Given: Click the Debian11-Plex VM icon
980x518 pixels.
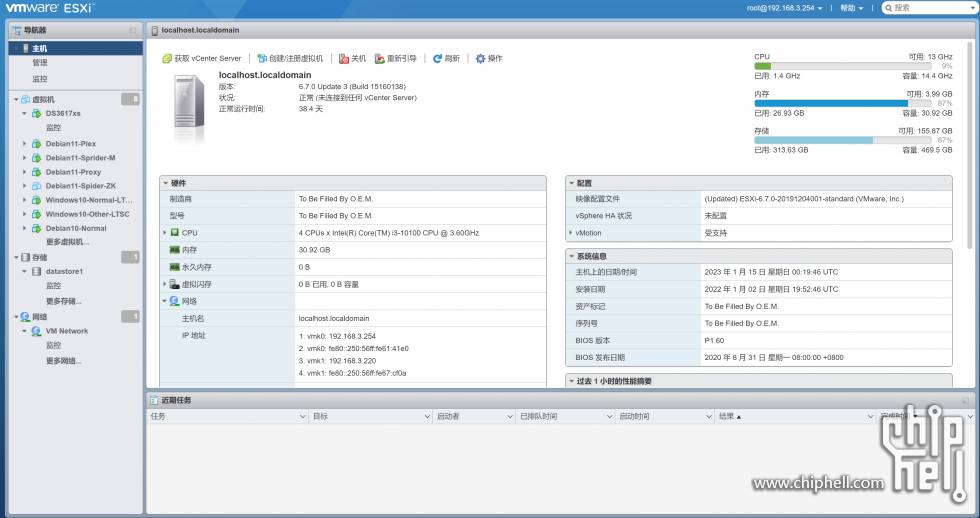Looking at the screenshot, I should click(36, 144).
